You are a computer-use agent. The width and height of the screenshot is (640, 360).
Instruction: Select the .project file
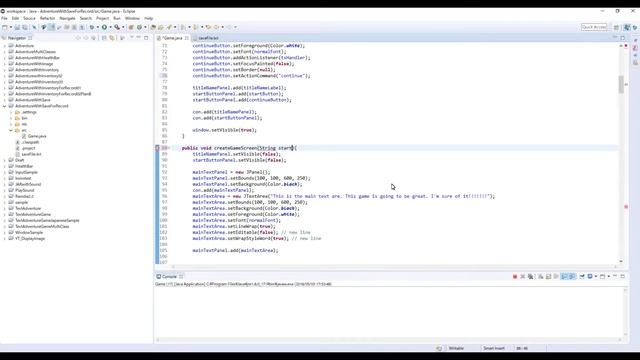click(28, 148)
